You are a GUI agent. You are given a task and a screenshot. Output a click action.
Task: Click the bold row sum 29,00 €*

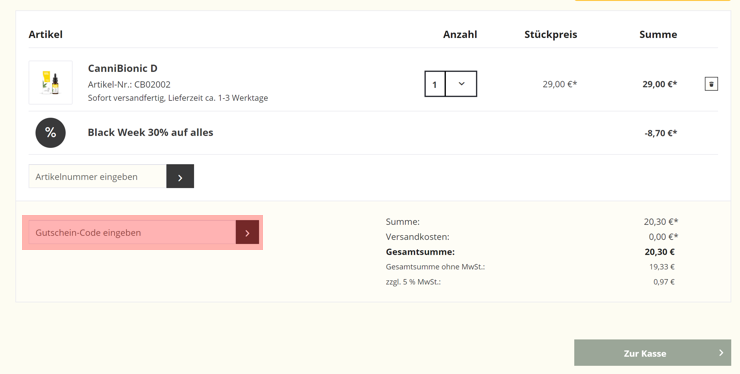tap(660, 85)
